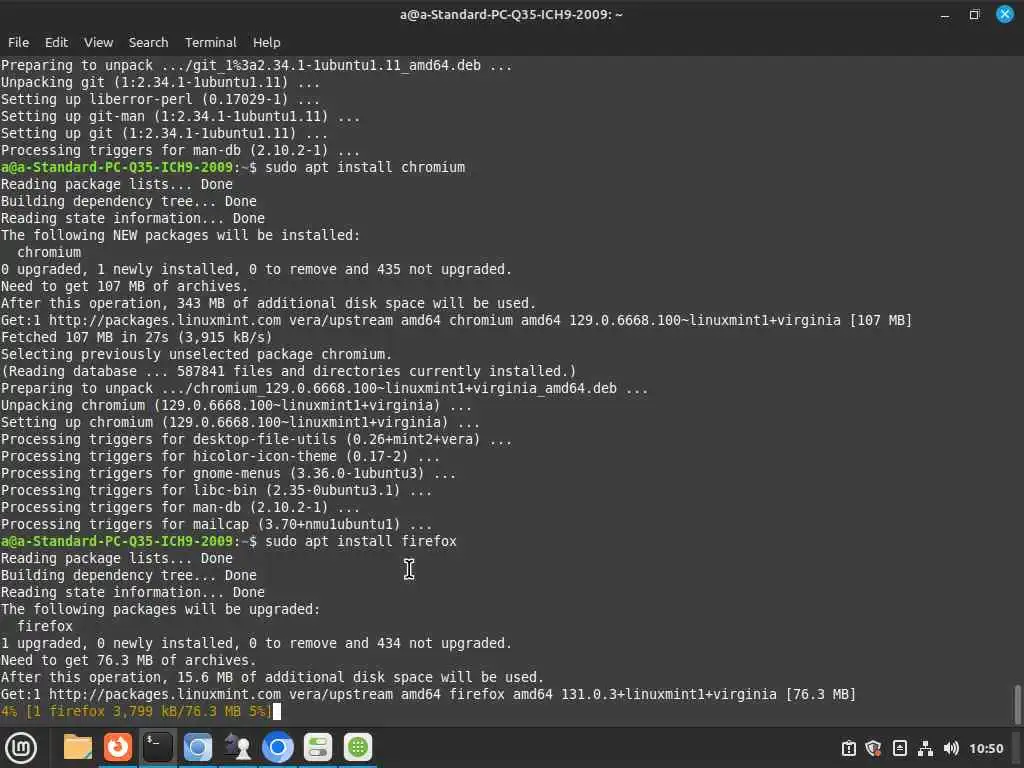Click the firefox packages.linuxmint.com URL line

428,694
